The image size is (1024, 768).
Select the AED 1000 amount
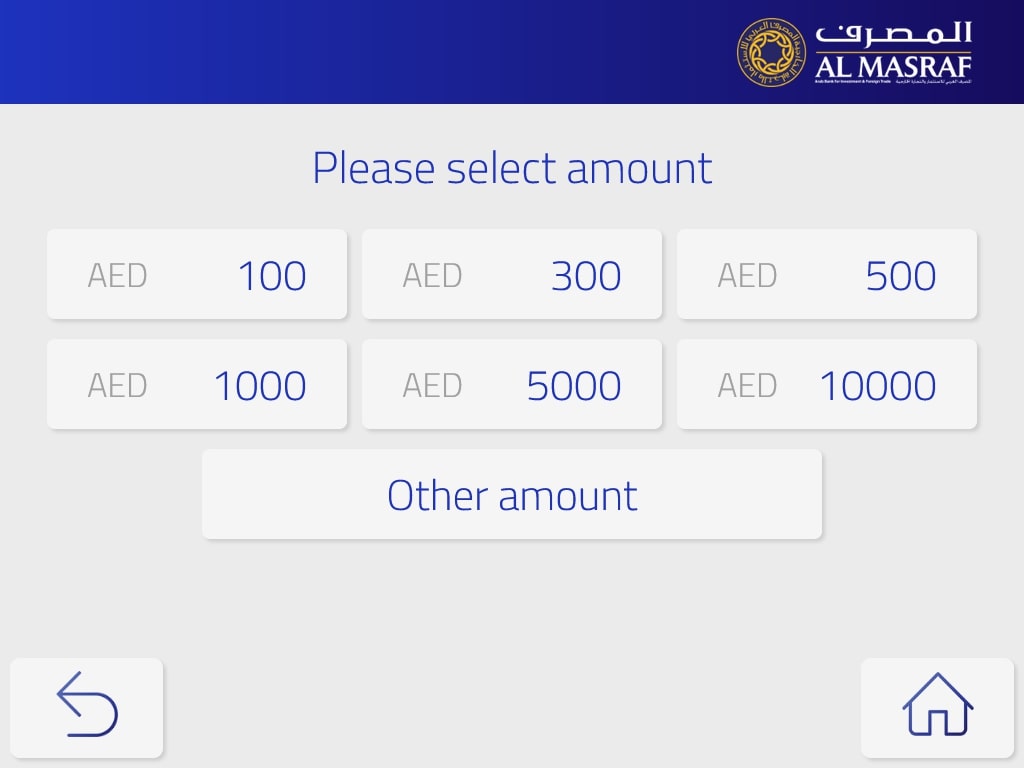click(197, 385)
